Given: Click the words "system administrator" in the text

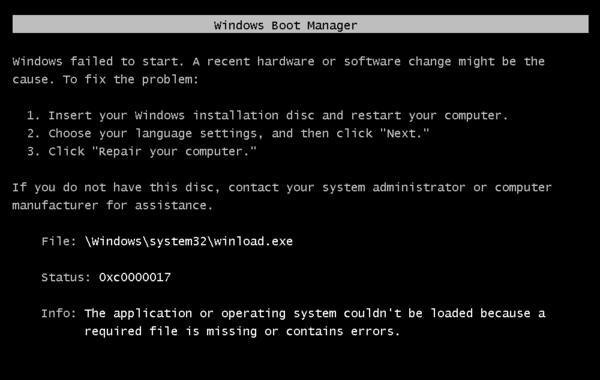Looking at the screenshot, I should pos(393,188).
